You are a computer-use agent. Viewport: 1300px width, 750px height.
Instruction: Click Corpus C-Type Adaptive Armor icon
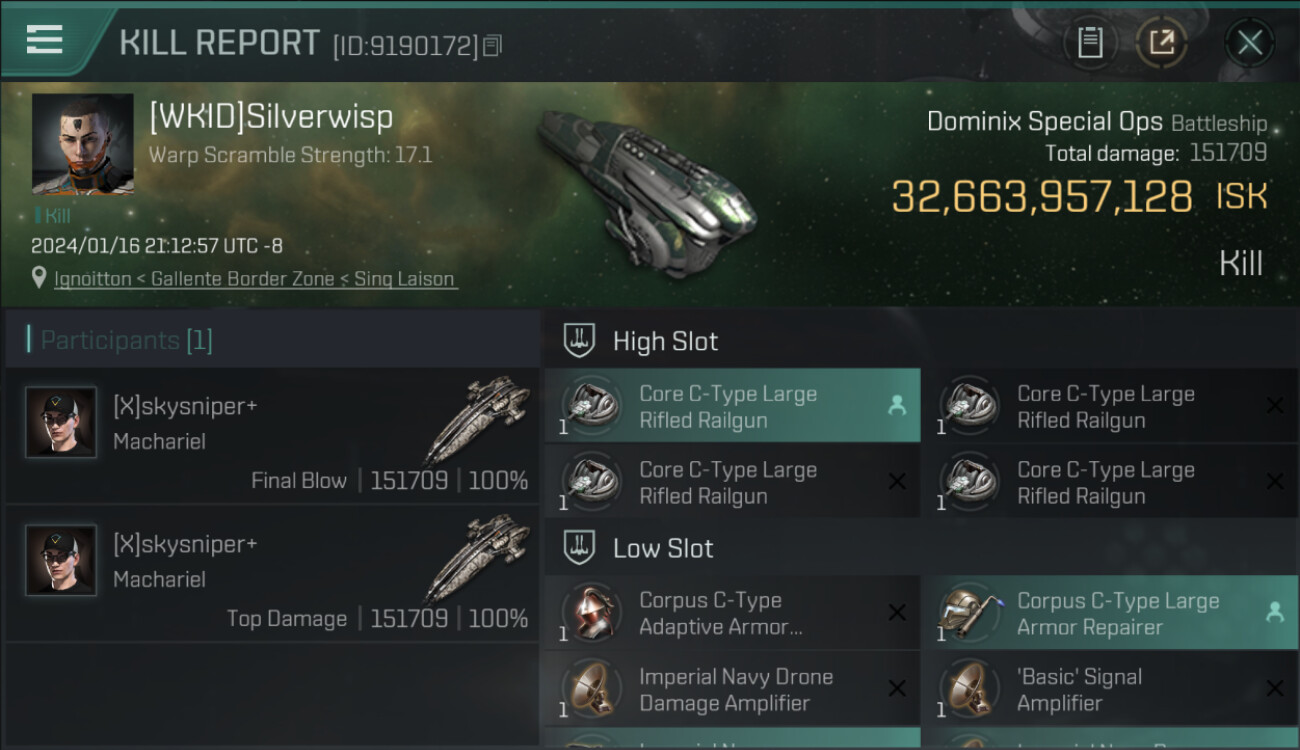point(591,612)
